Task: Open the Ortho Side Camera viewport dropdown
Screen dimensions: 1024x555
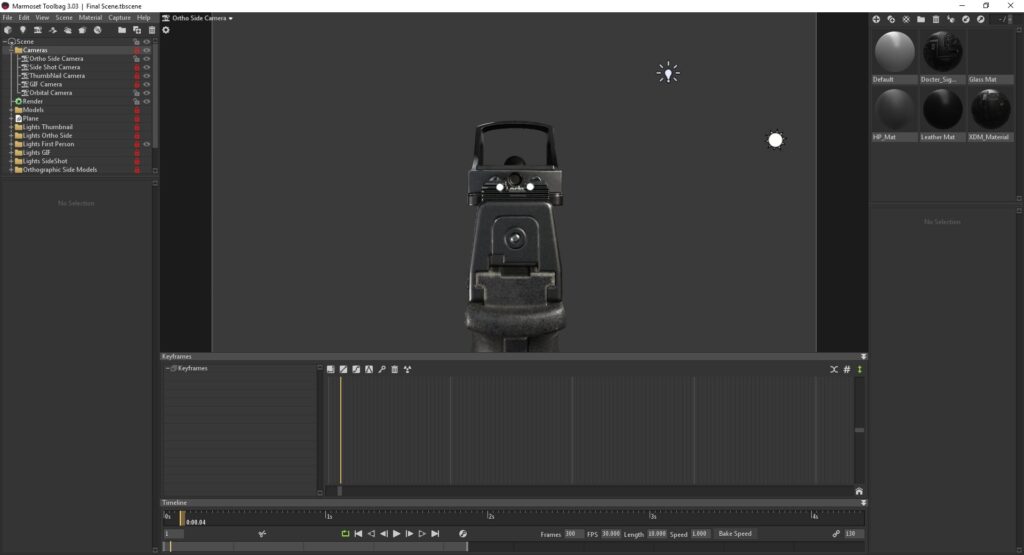Action: click(x=198, y=18)
